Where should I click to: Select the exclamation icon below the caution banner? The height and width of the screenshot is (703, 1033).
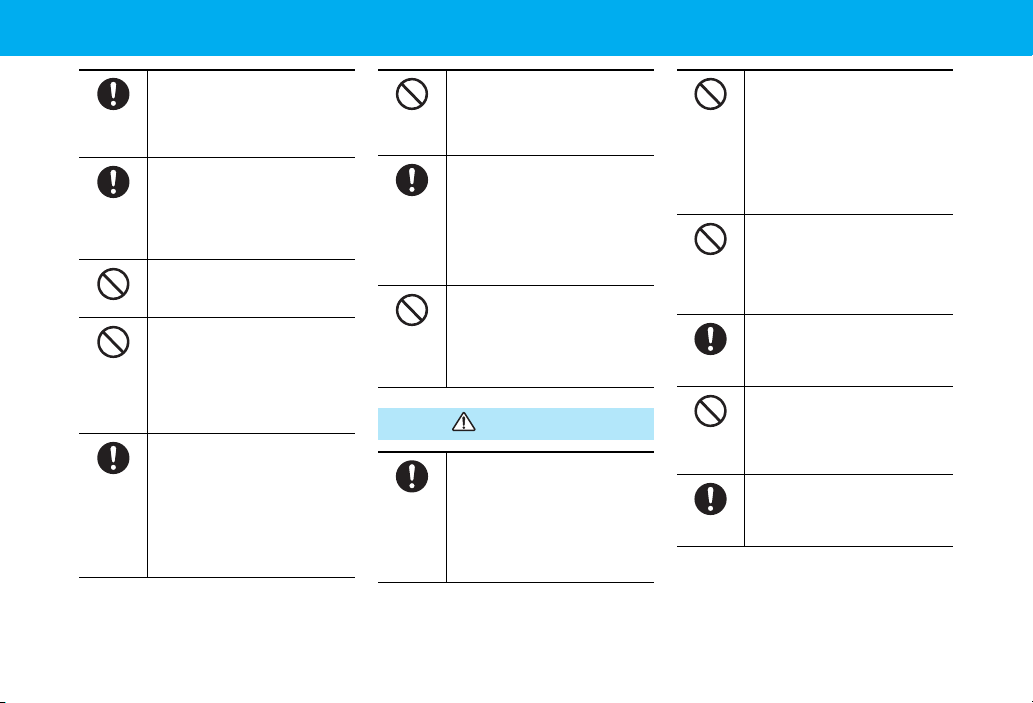pyautogui.click(x=412, y=476)
